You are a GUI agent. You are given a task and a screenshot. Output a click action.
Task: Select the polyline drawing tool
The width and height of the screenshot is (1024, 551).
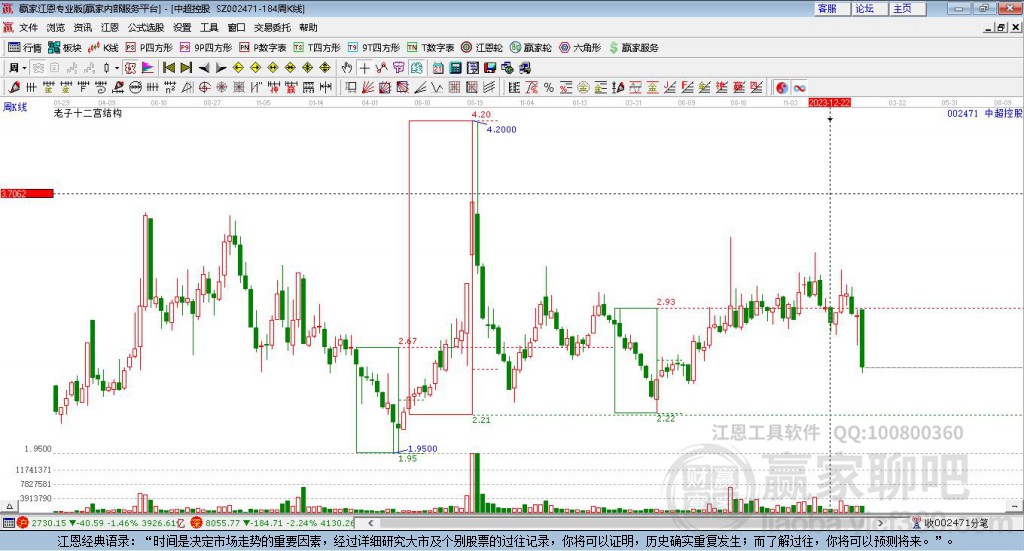[x=381, y=68]
